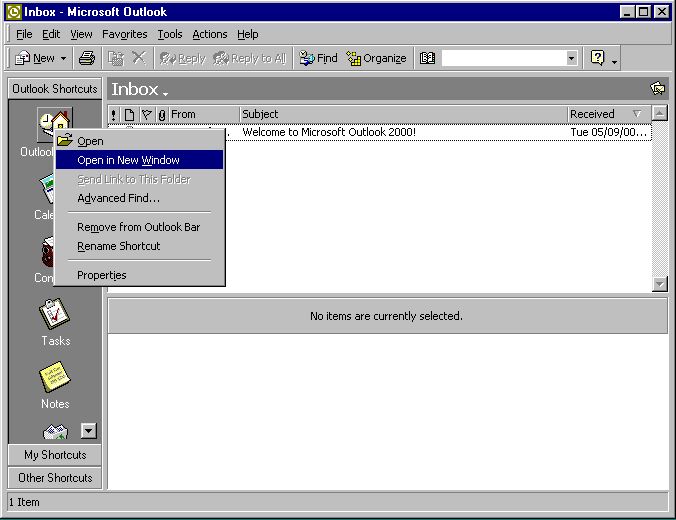Click the Tasks shortcut label
The height and width of the screenshot is (520, 676).
click(x=56, y=341)
